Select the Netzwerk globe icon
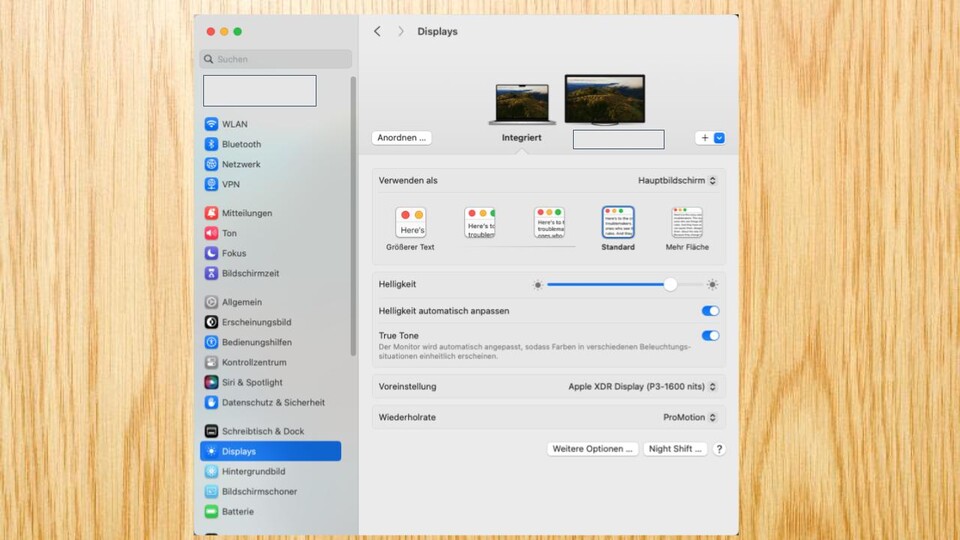This screenshot has height=540, width=960. coord(212,164)
